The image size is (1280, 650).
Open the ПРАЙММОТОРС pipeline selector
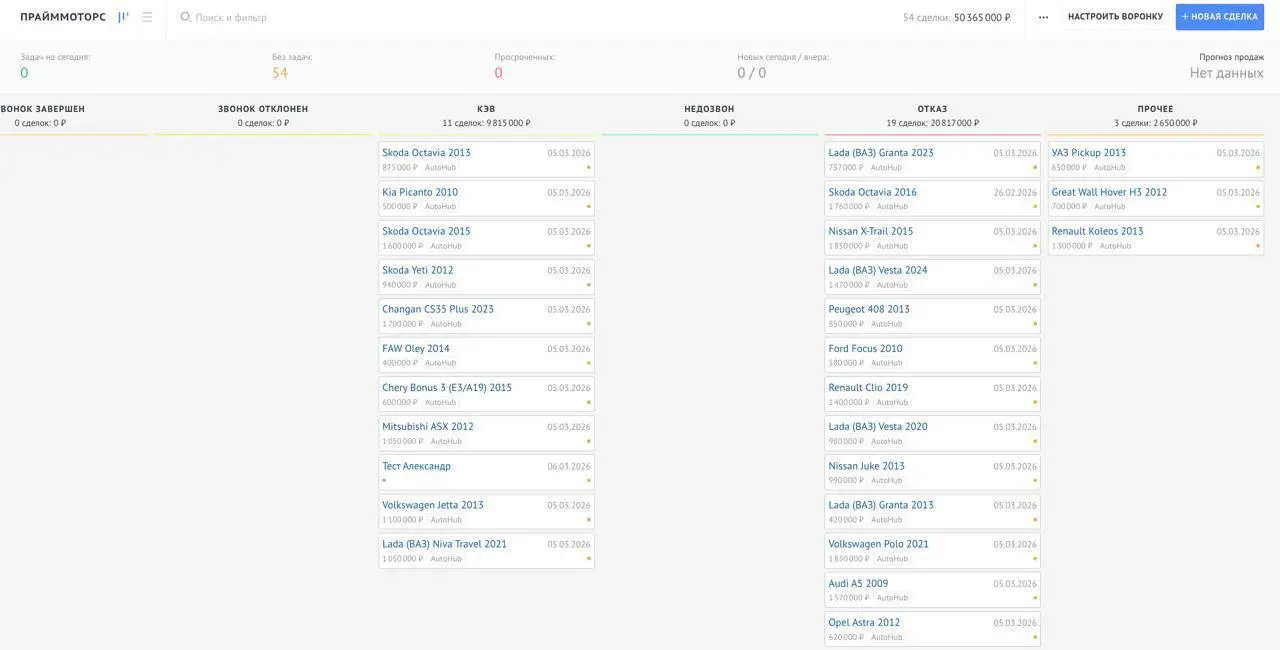[x=63, y=17]
